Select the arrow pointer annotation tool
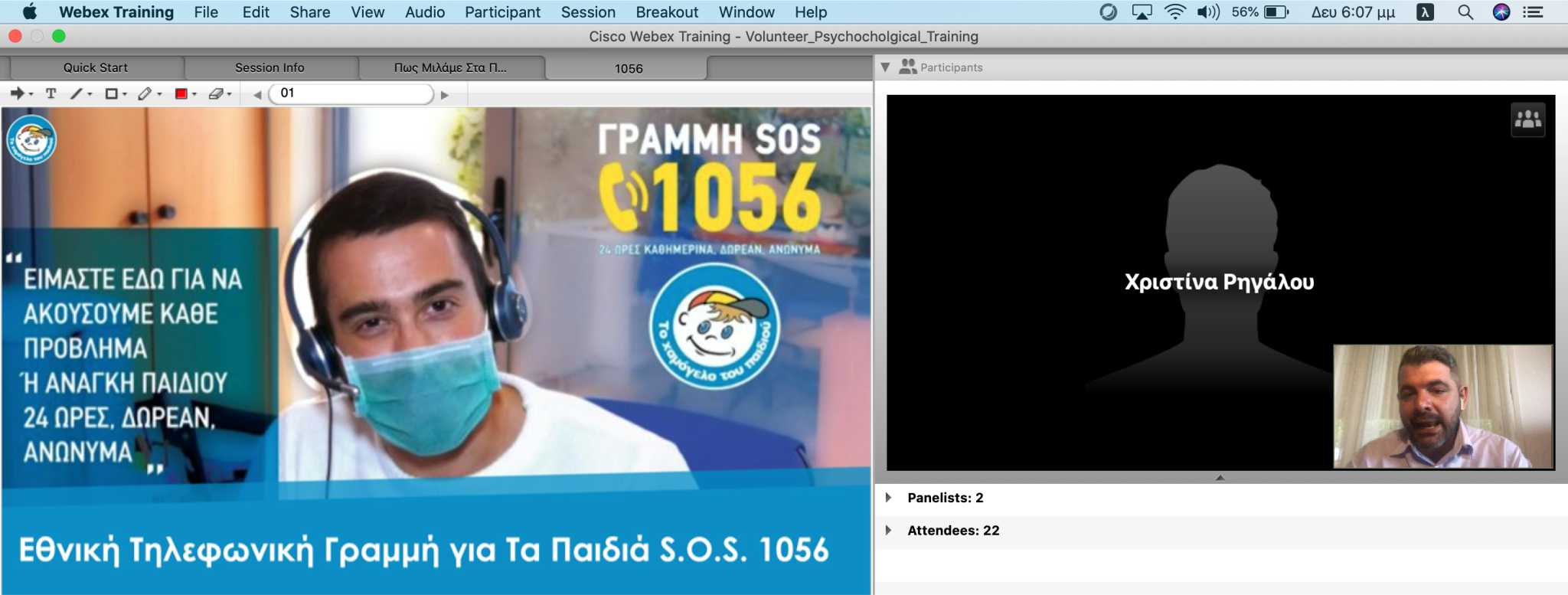The width and height of the screenshot is (1568, 595). click(x=17, y=93)
